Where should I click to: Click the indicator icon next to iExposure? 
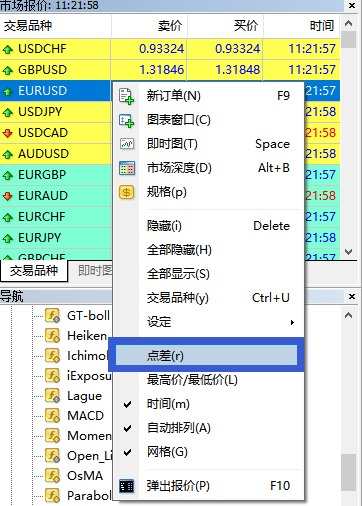pyautogui.click(x=53, y=376)
